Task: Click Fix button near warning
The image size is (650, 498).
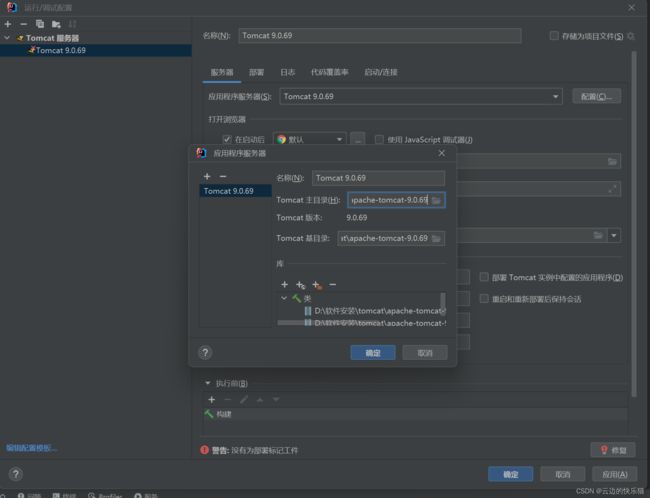Action: pyautogui.click(x=613, y=450)
